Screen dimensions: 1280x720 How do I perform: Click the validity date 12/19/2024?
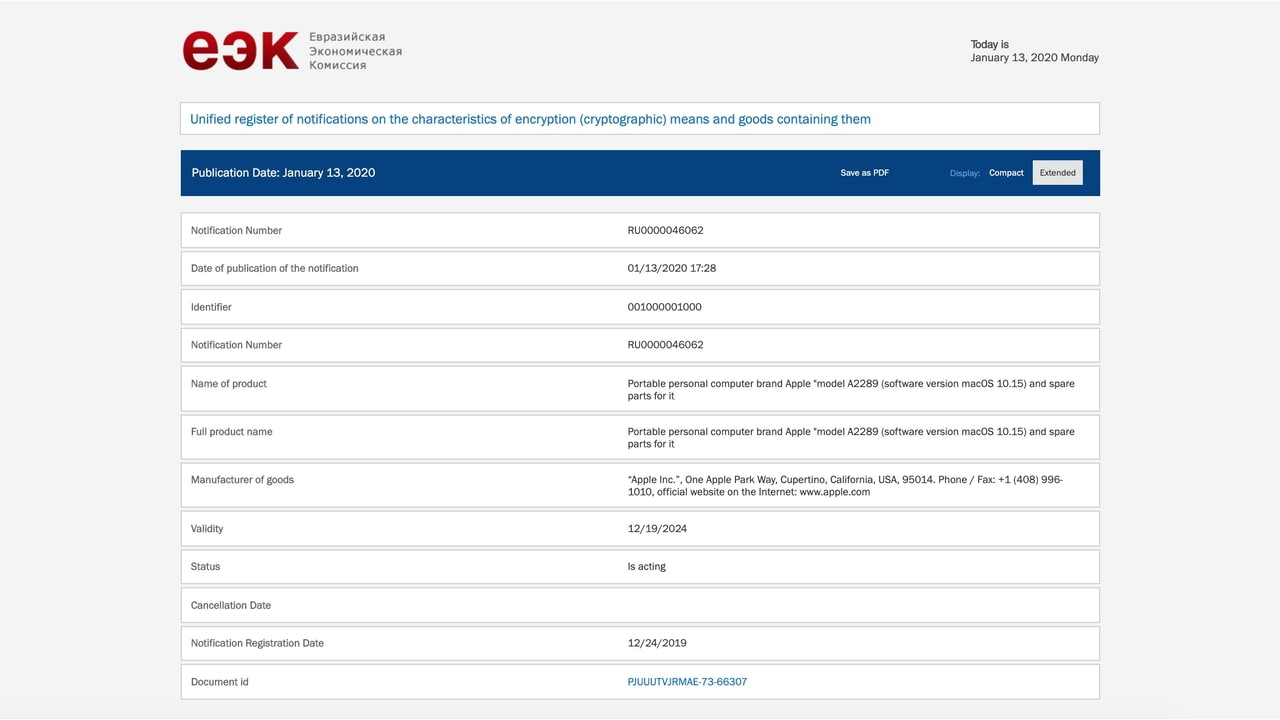[657, 529]
